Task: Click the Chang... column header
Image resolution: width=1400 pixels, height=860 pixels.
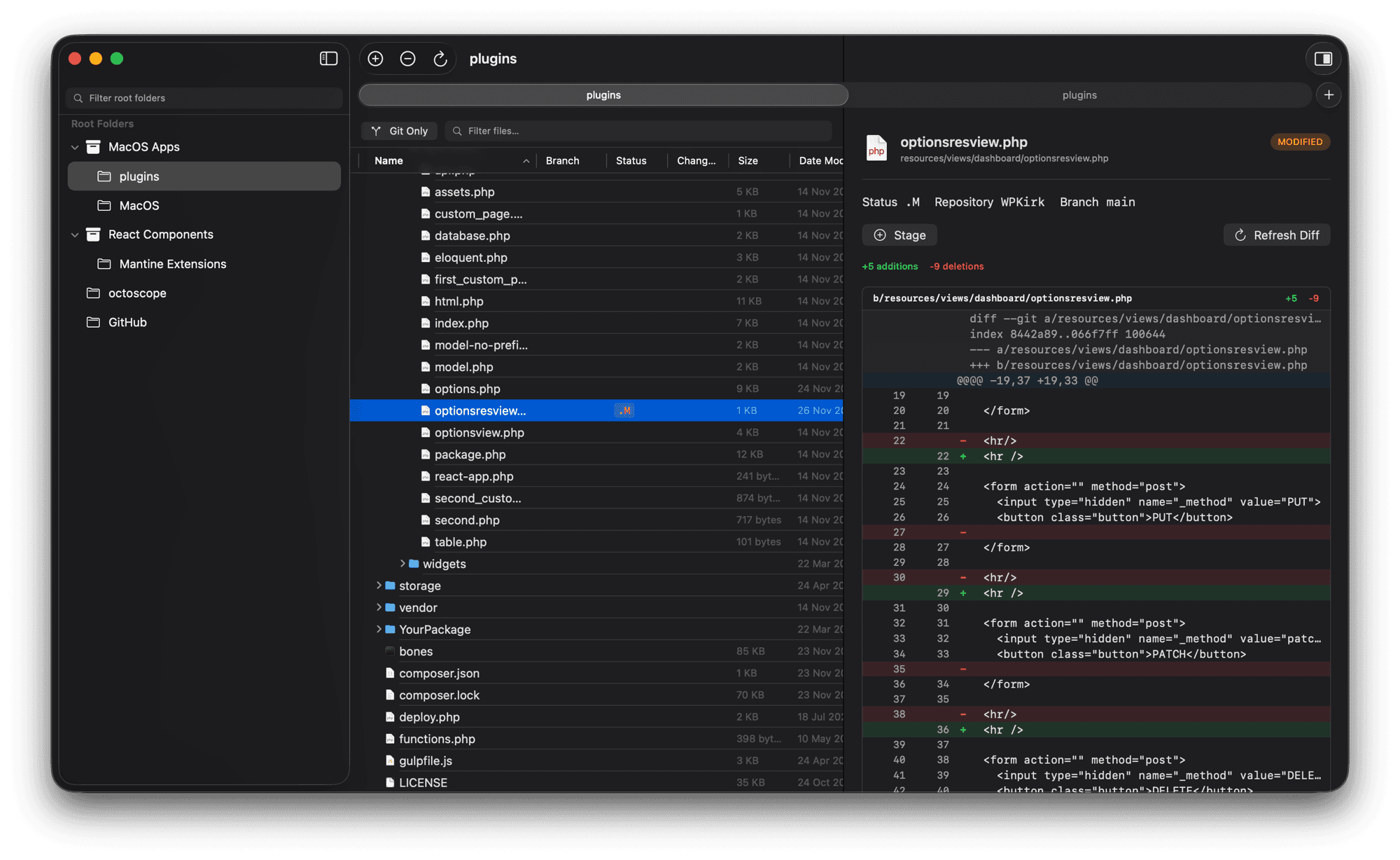Action: (x=698, y=160)
